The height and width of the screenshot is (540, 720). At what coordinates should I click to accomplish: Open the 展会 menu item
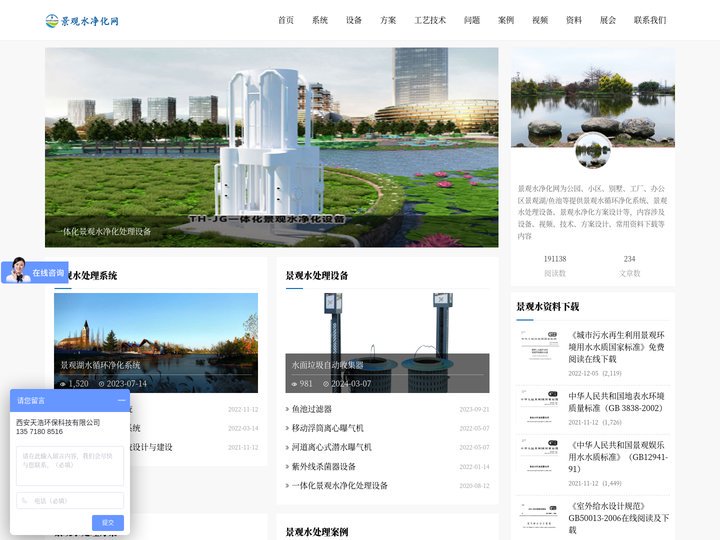coord(608,20)
